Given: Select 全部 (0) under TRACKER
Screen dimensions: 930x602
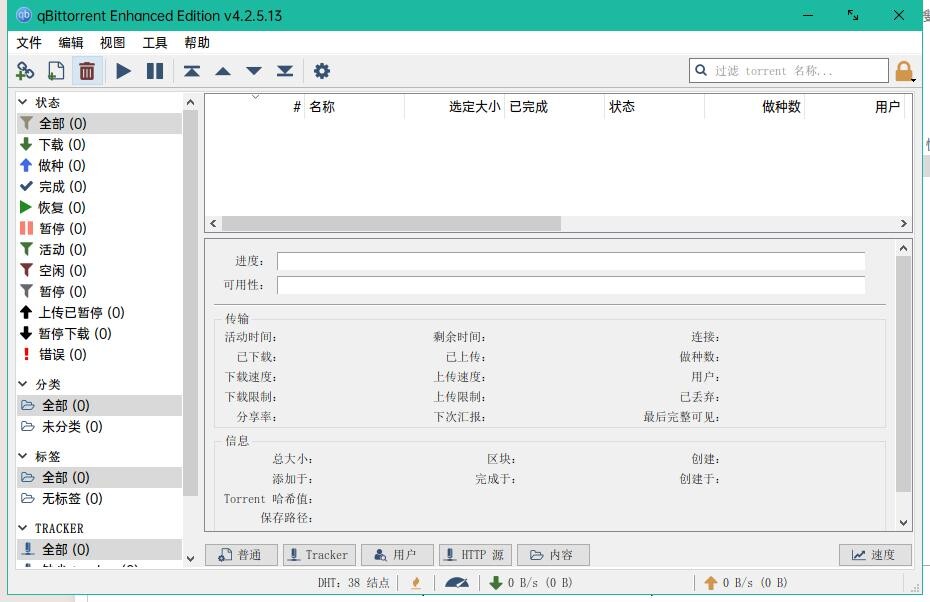Looking at the screenshot, I should pyautogui.click(x=99, y=549).
